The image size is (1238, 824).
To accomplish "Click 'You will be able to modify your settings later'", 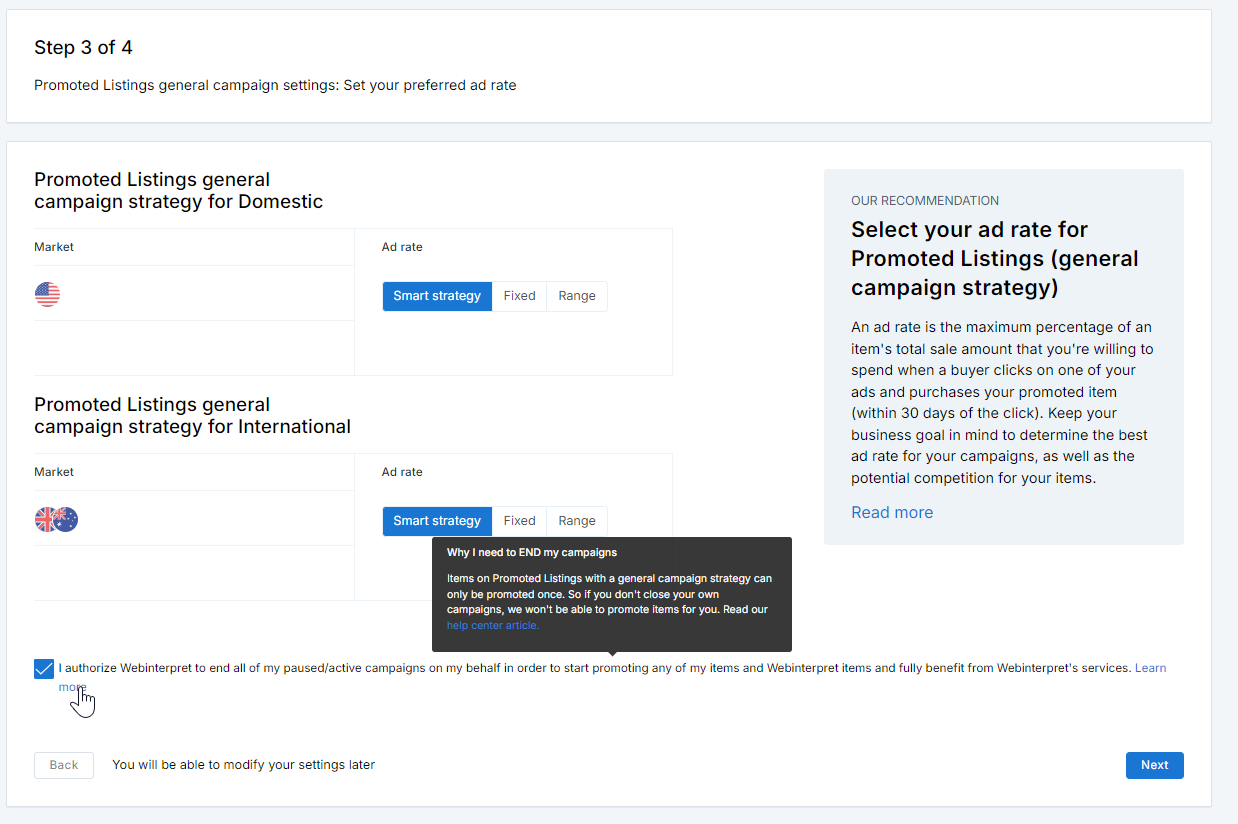I will click(x=243, y=765).
